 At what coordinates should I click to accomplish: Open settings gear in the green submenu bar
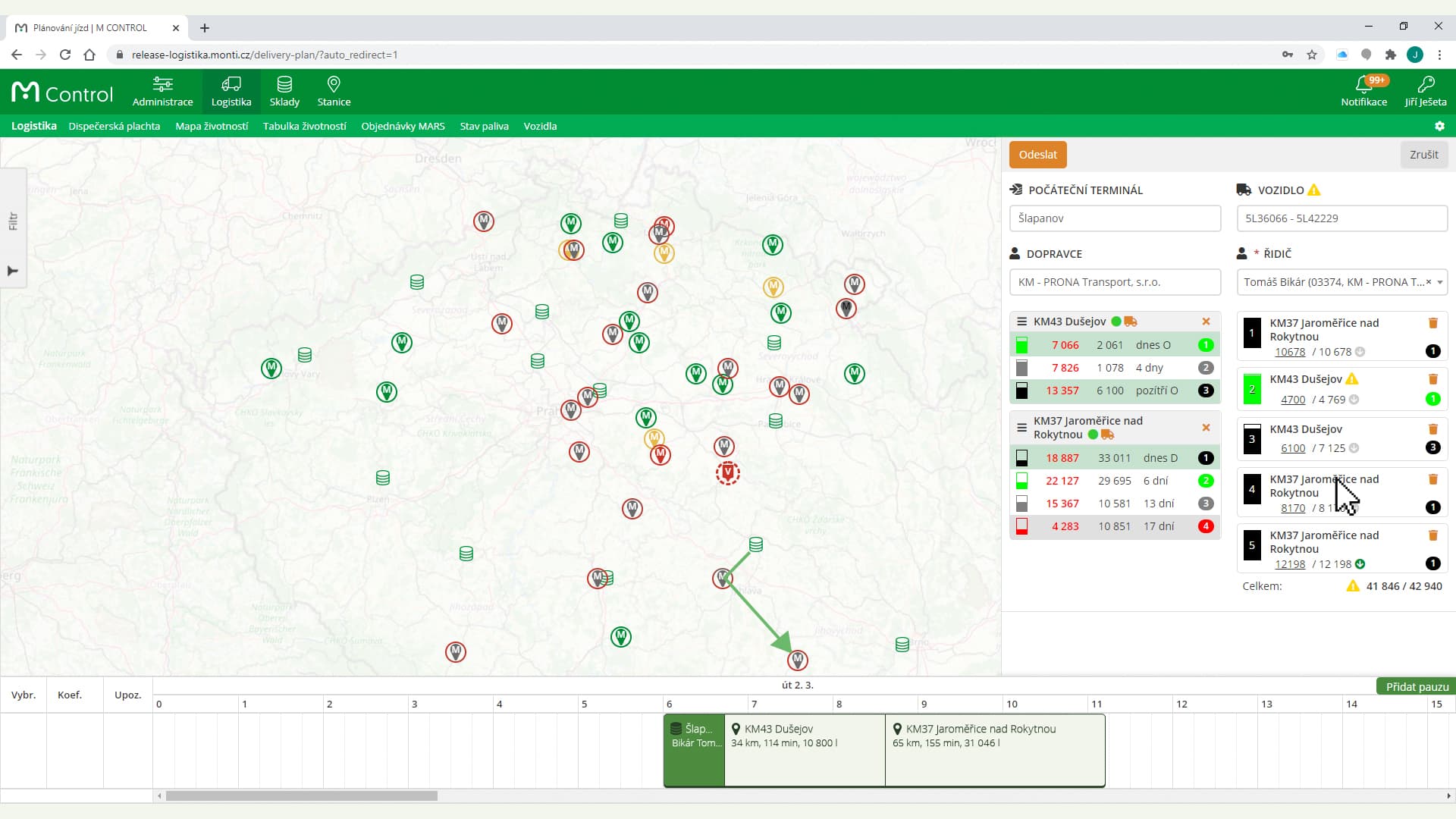[x=1439, y=126]
